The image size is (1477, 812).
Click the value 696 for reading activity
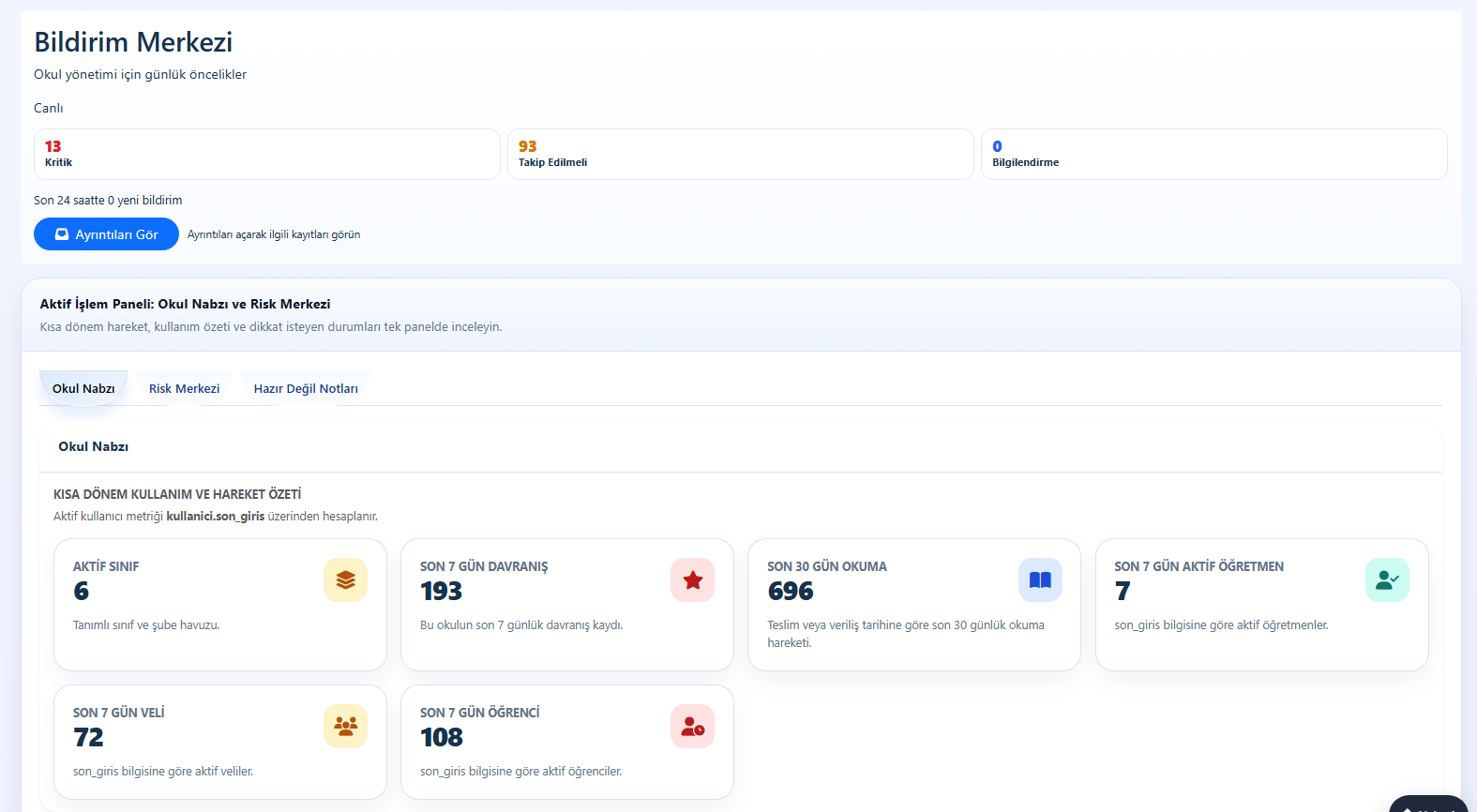(x=791, y=591)
